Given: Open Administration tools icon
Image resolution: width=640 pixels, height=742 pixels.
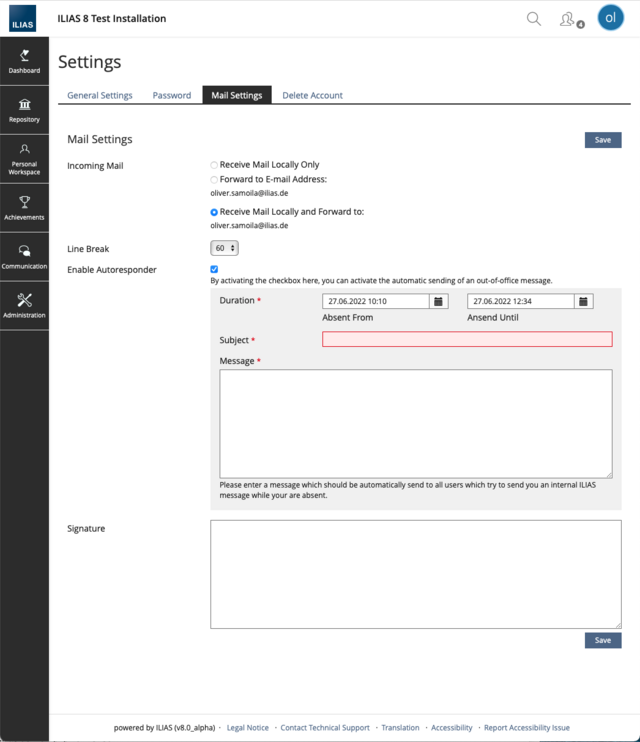Looking at the screenshot, I should tap(24, 305).
